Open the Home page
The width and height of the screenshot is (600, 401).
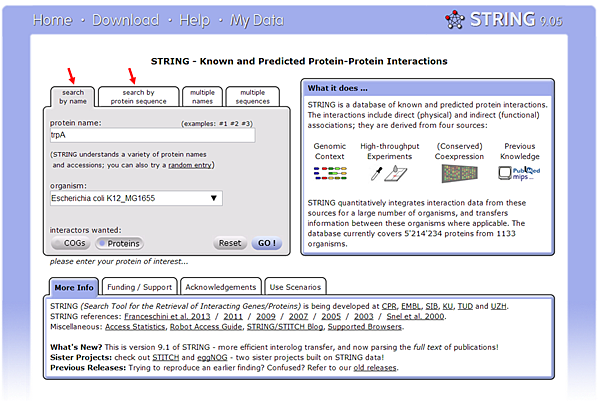(52, 20)
